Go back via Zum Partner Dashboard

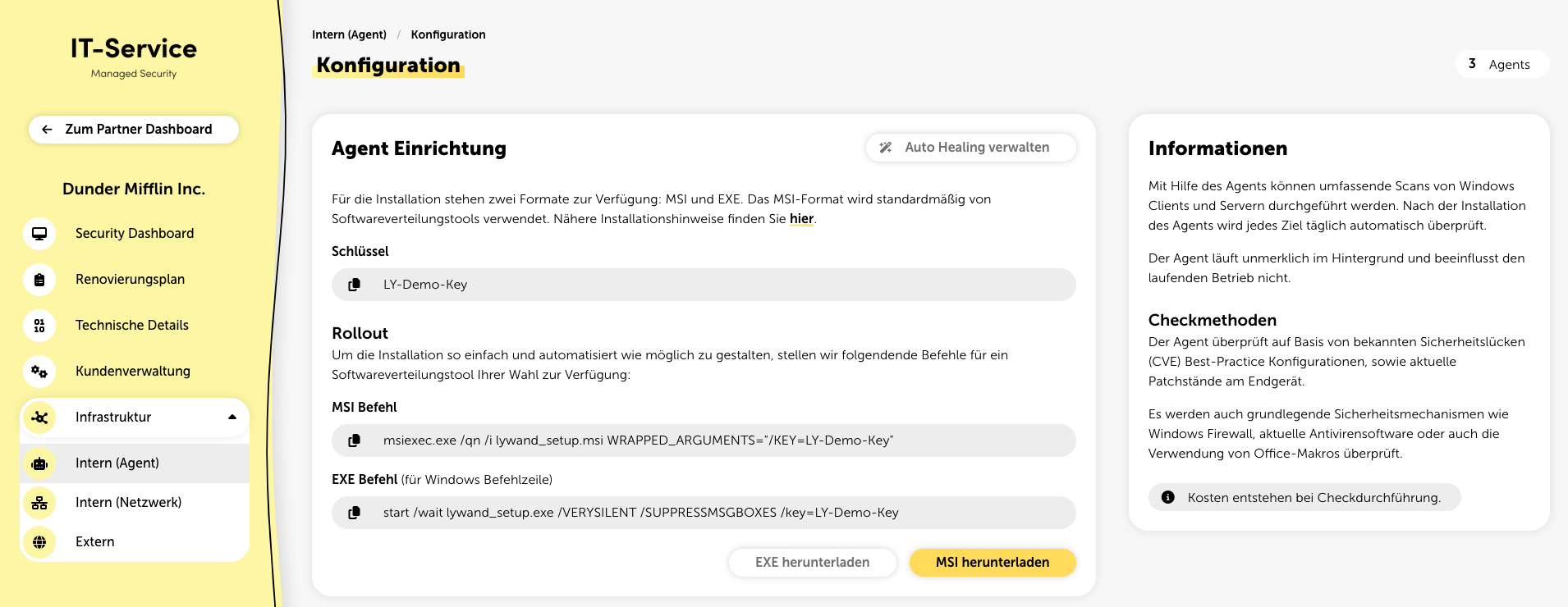point(134,130)
